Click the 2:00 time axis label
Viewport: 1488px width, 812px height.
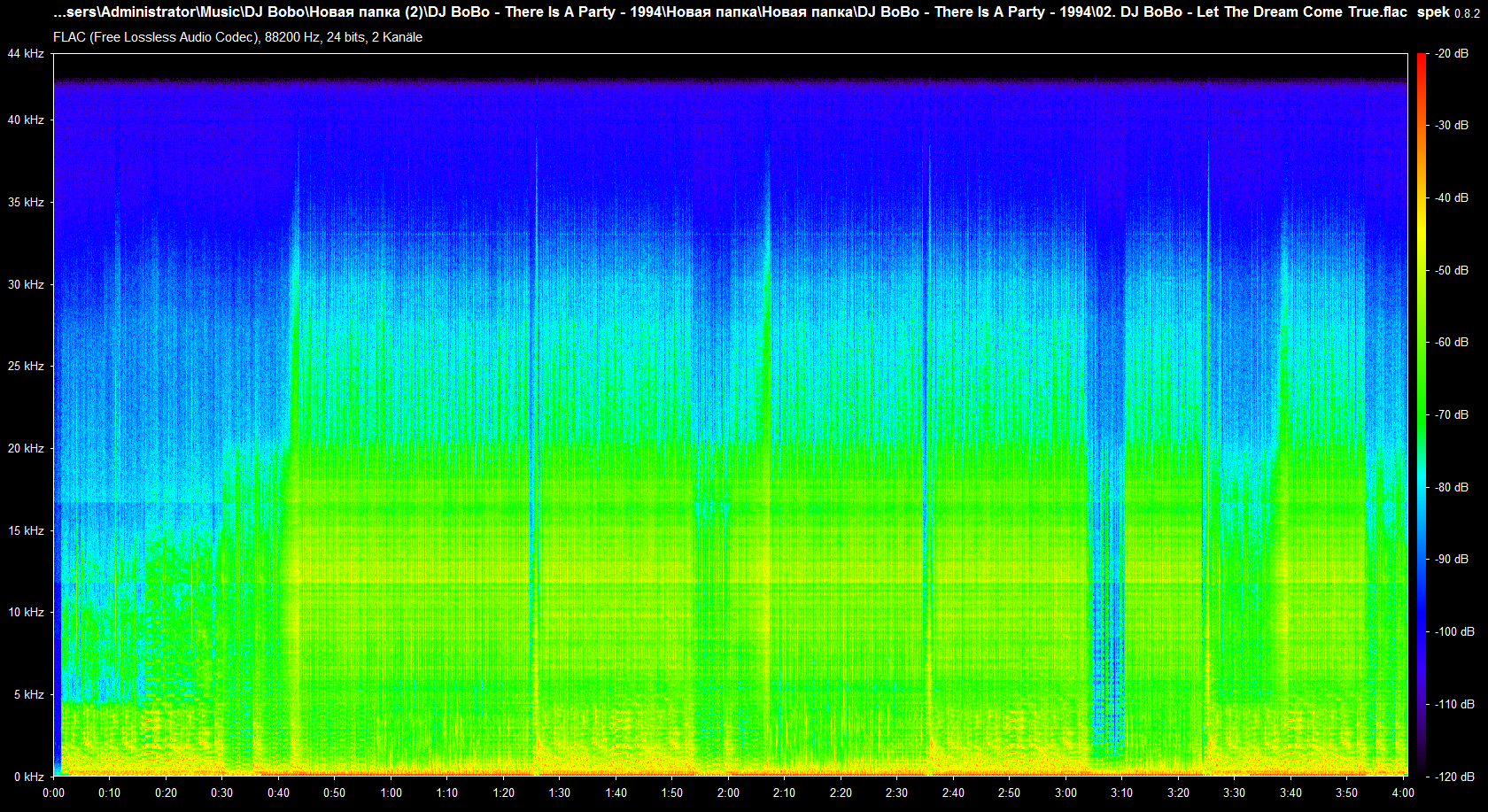(x=728, y=793)
